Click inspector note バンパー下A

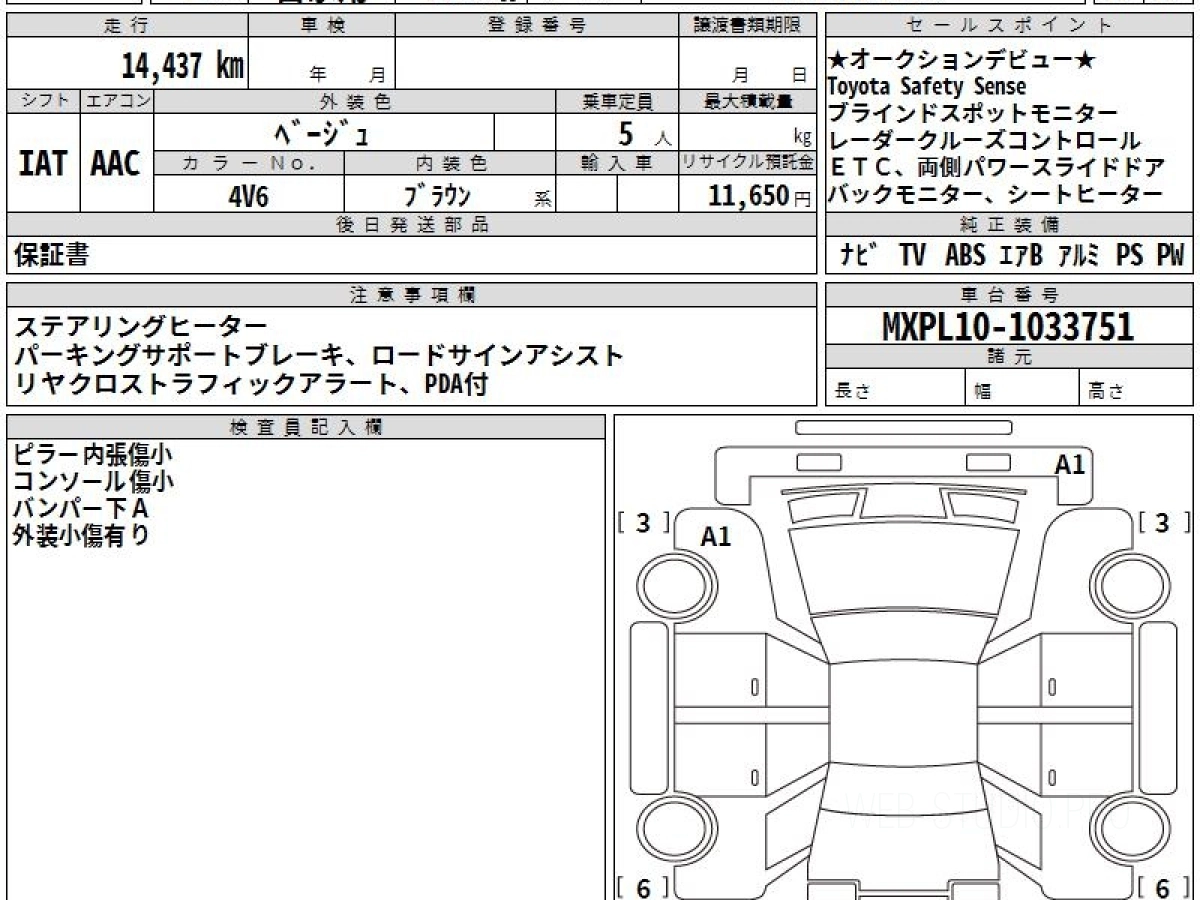pyautogui.click(x=80, y=508)
